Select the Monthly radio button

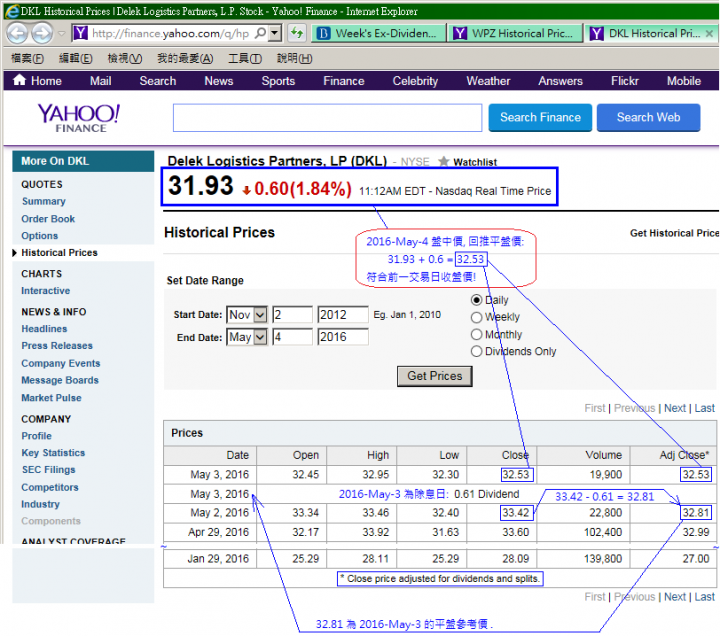(476, 334)
